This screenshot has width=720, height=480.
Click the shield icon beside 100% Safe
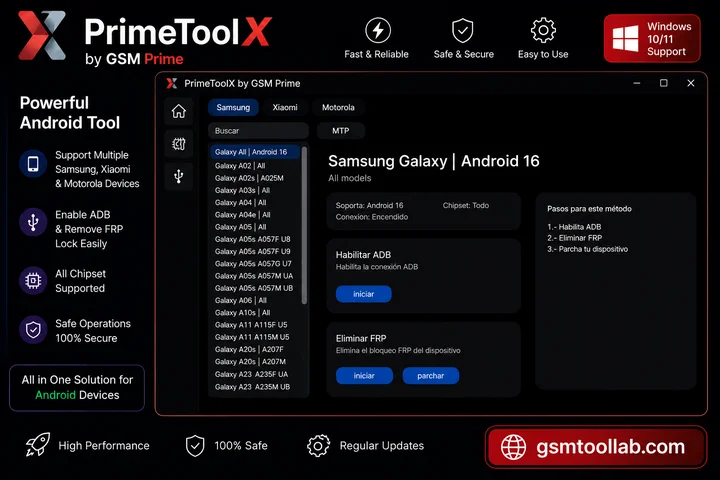click(x=195, y=446)
